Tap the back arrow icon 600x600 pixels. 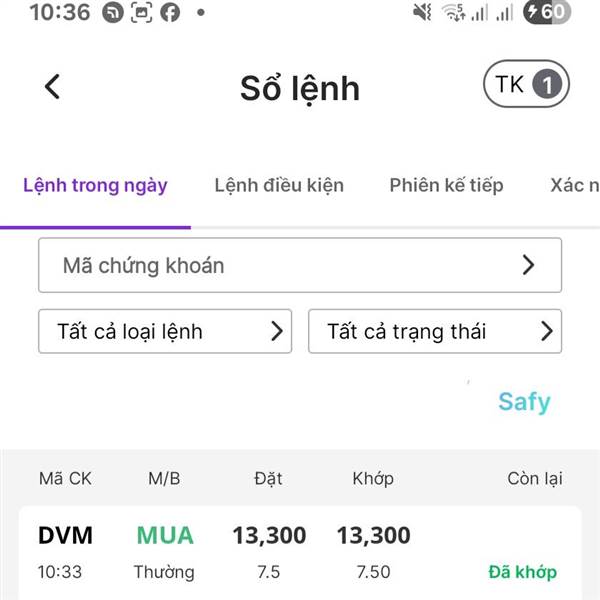[x=52, y=86]
